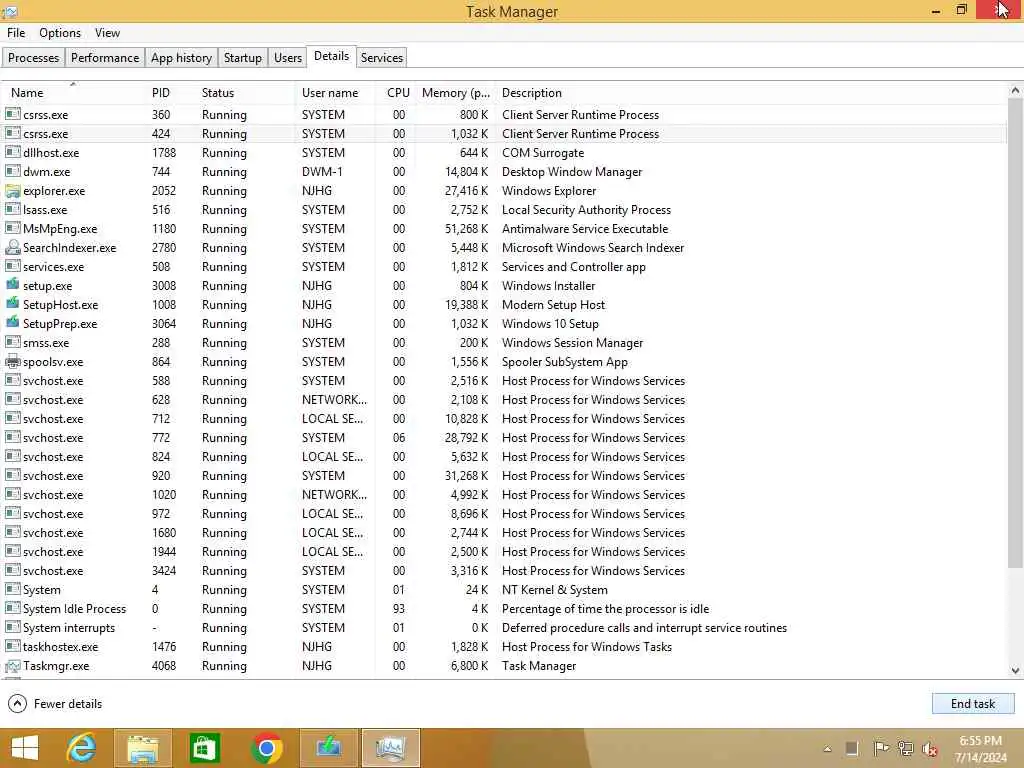Sort by the PID column header
This screenshot has height=768, width=1024.
click(170, 93)
